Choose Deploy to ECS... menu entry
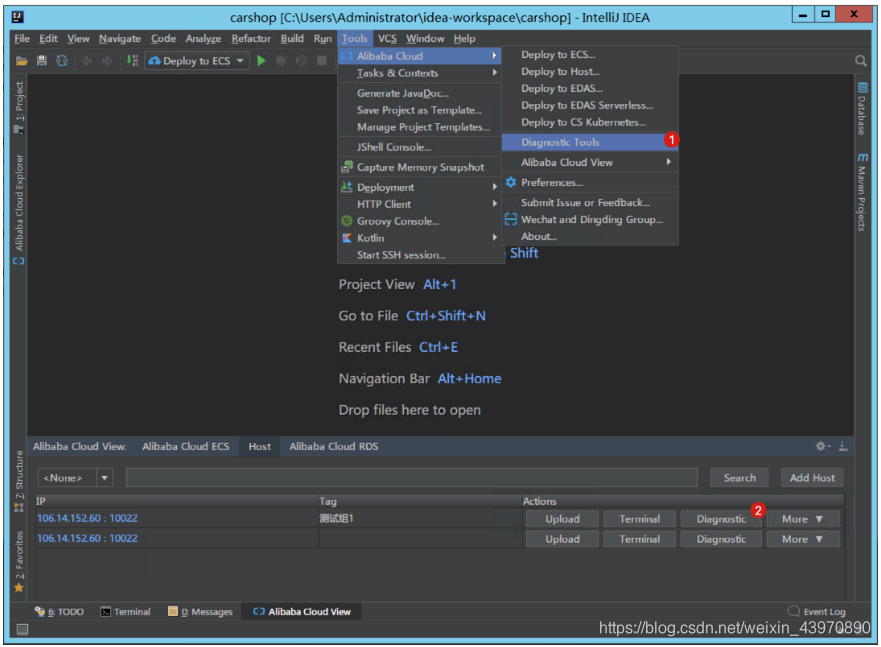This screenshot has width=881, height=647. point(590,54)
